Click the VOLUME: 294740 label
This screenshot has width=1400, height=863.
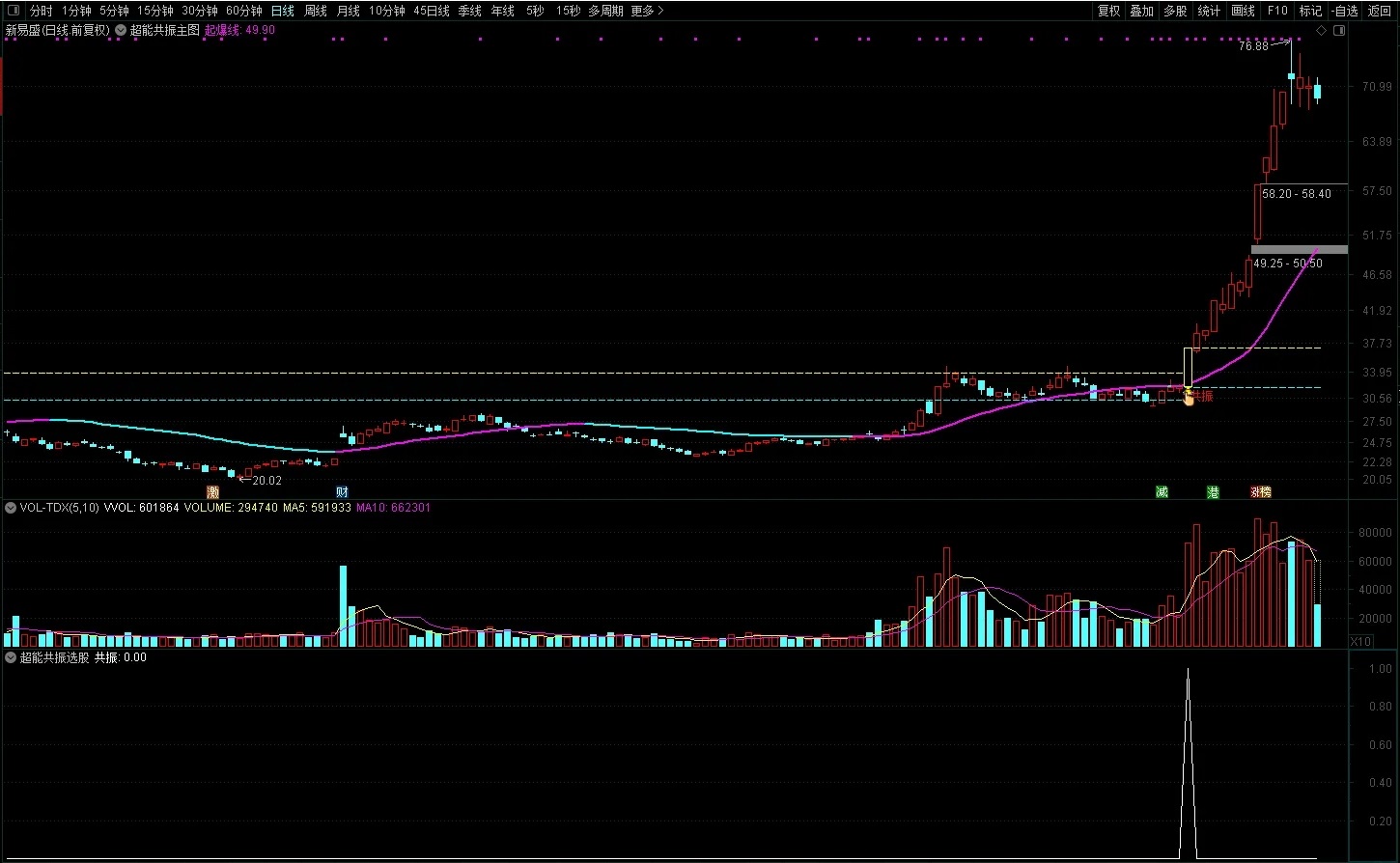point(231,507)
